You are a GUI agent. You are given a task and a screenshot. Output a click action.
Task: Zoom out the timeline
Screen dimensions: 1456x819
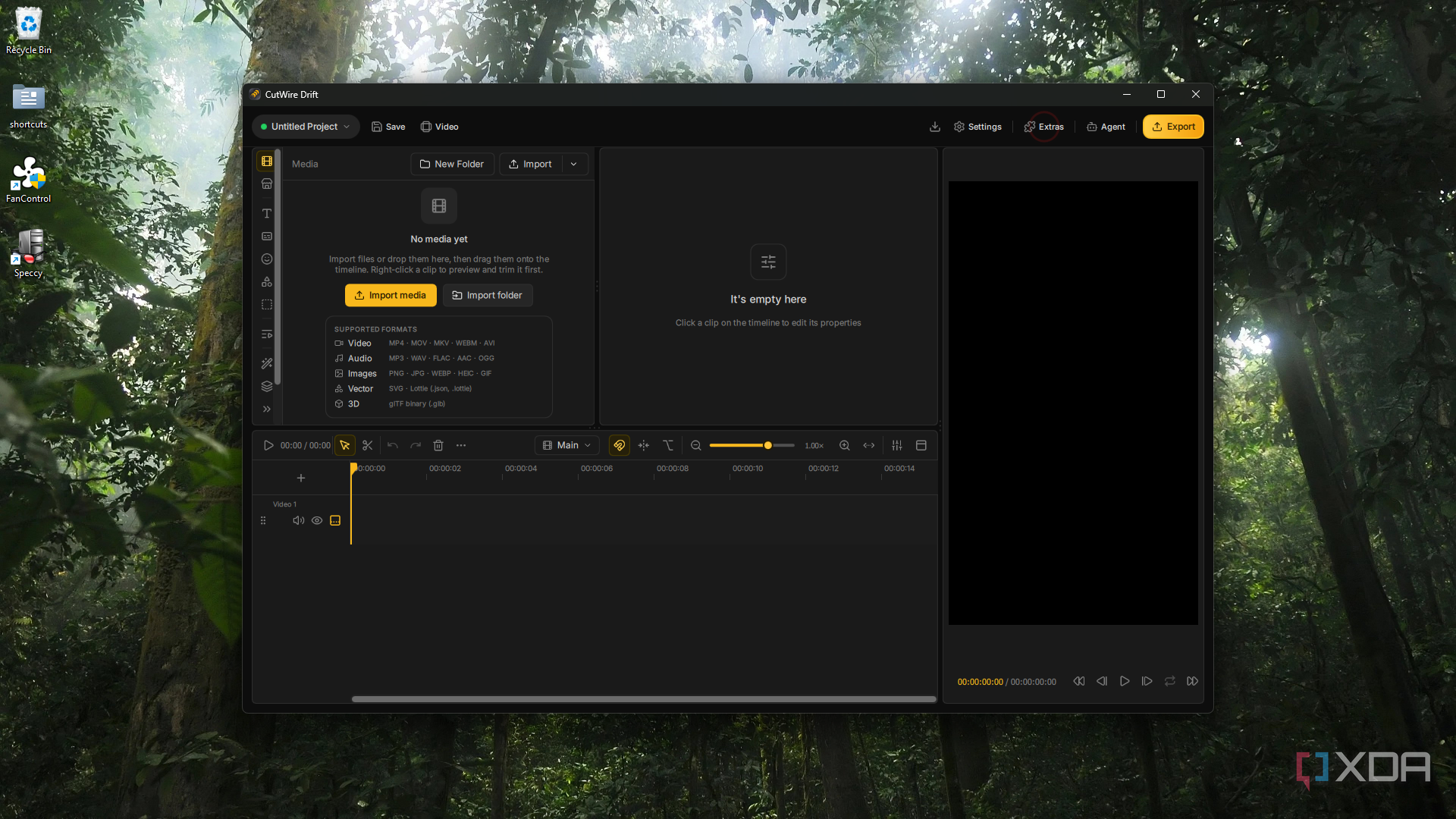coord(696,445)
